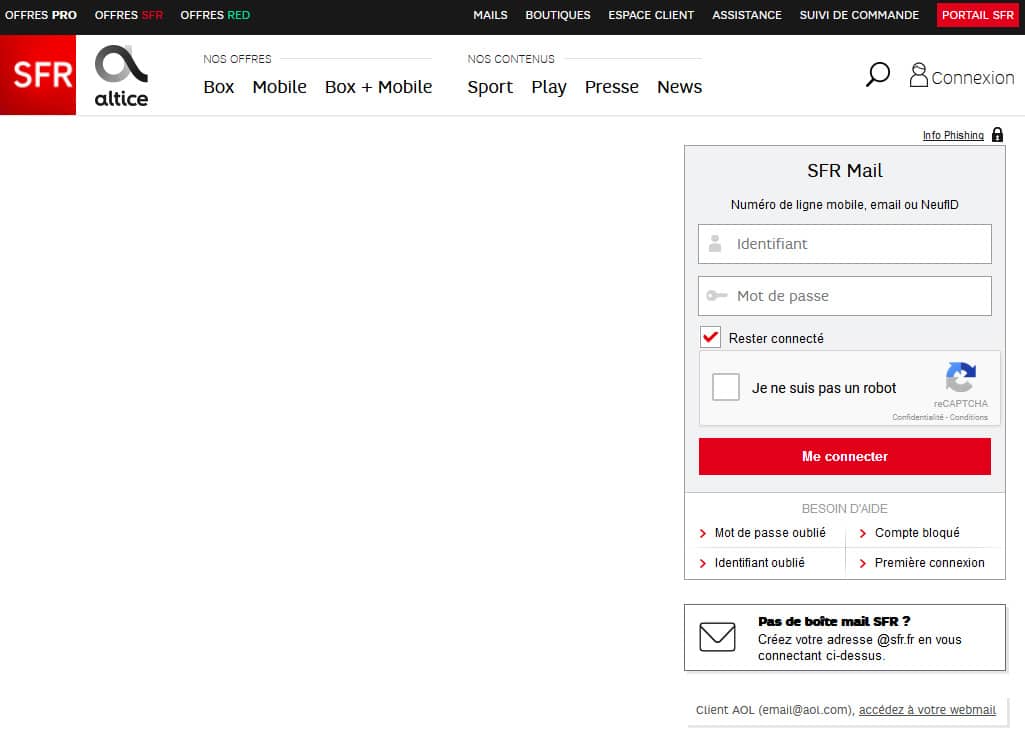Click the Numéro de ligne mobile instruction text
Viewport: 1025px width, 737px height.
coord(845,205)
